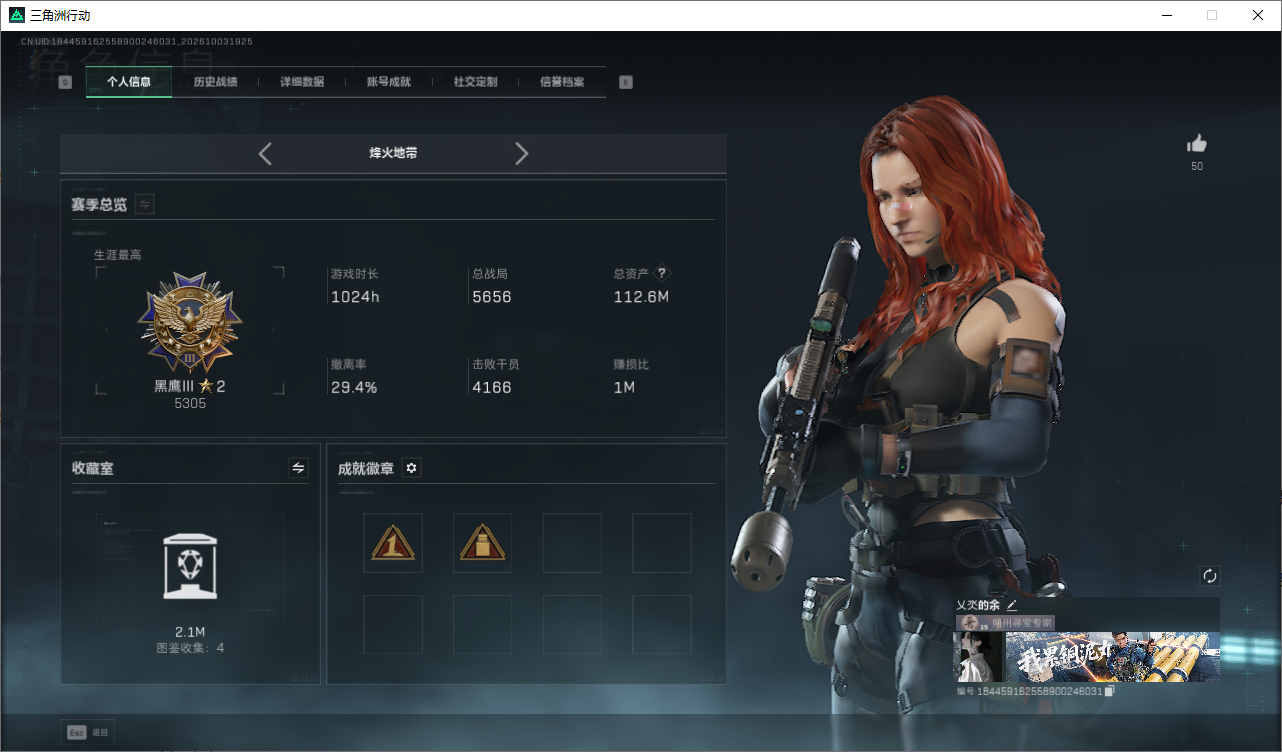1282x752 pixels.
Task: Open the 收藏室 display case icon
Action: point(190,566)
